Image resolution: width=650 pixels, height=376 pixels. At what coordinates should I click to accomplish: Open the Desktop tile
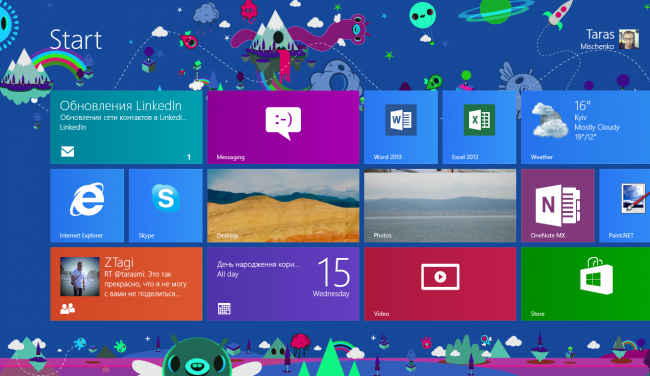283,206
